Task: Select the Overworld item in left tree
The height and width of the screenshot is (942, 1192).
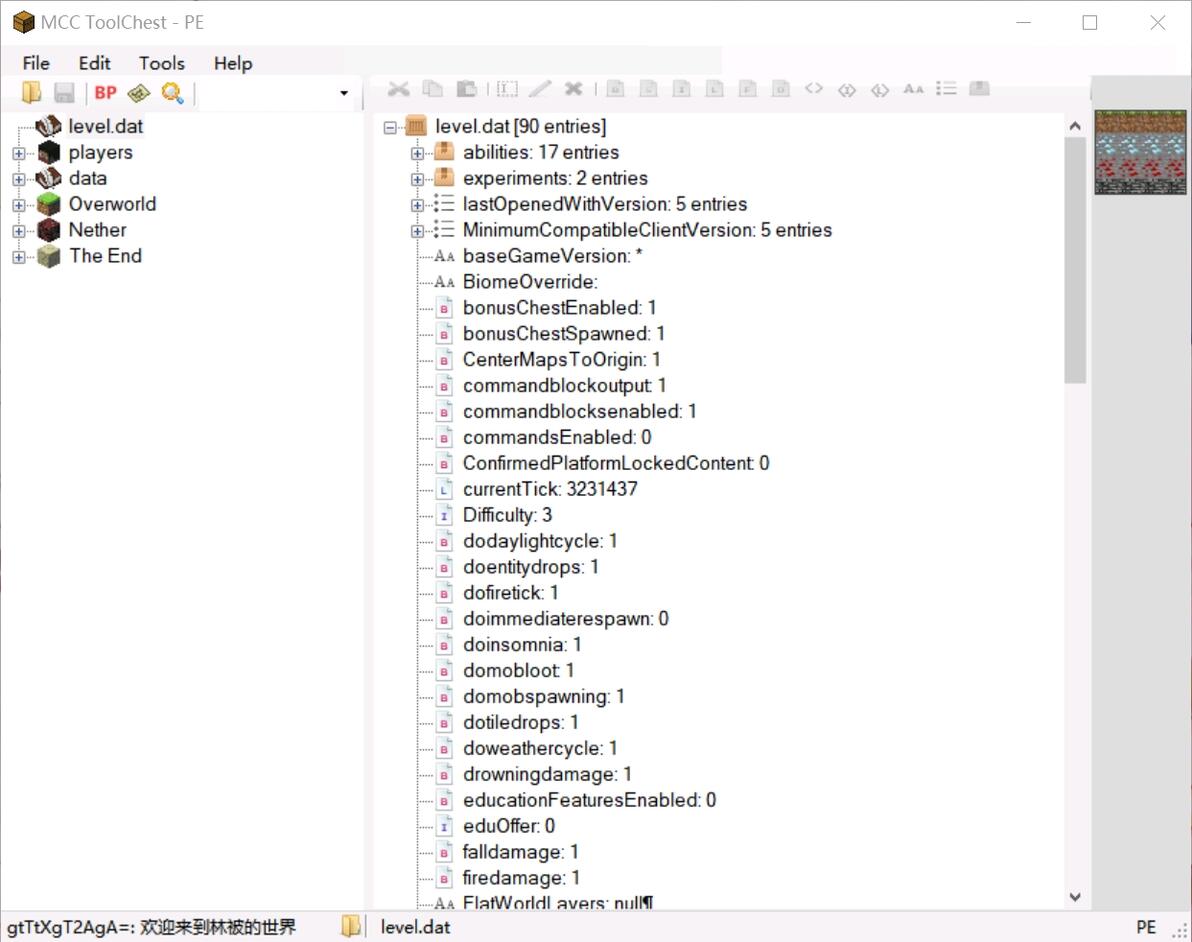Action: [112, 204]
